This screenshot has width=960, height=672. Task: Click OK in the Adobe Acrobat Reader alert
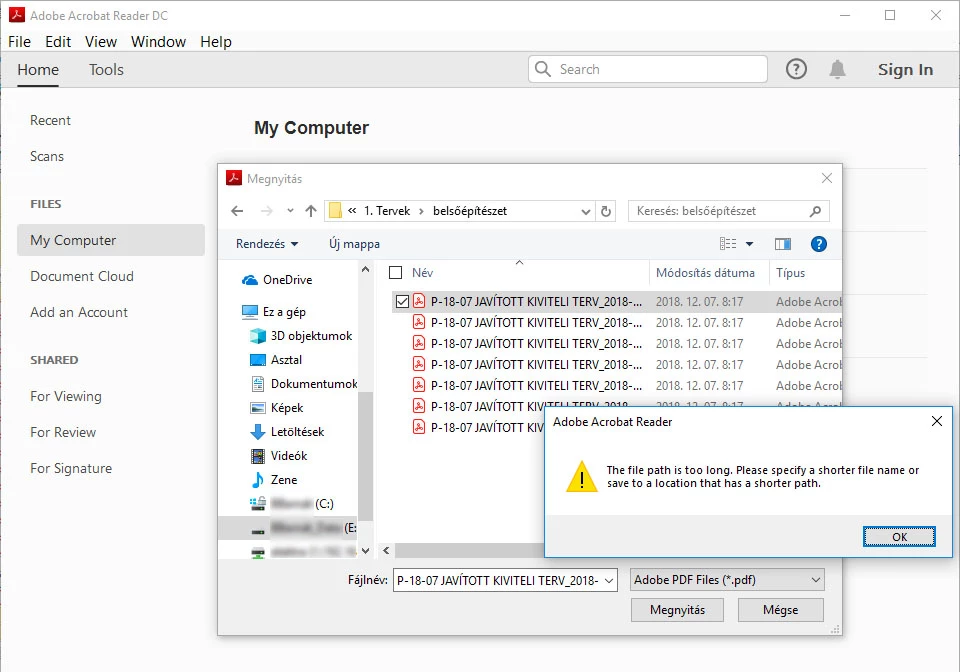(x=899, y=537)
